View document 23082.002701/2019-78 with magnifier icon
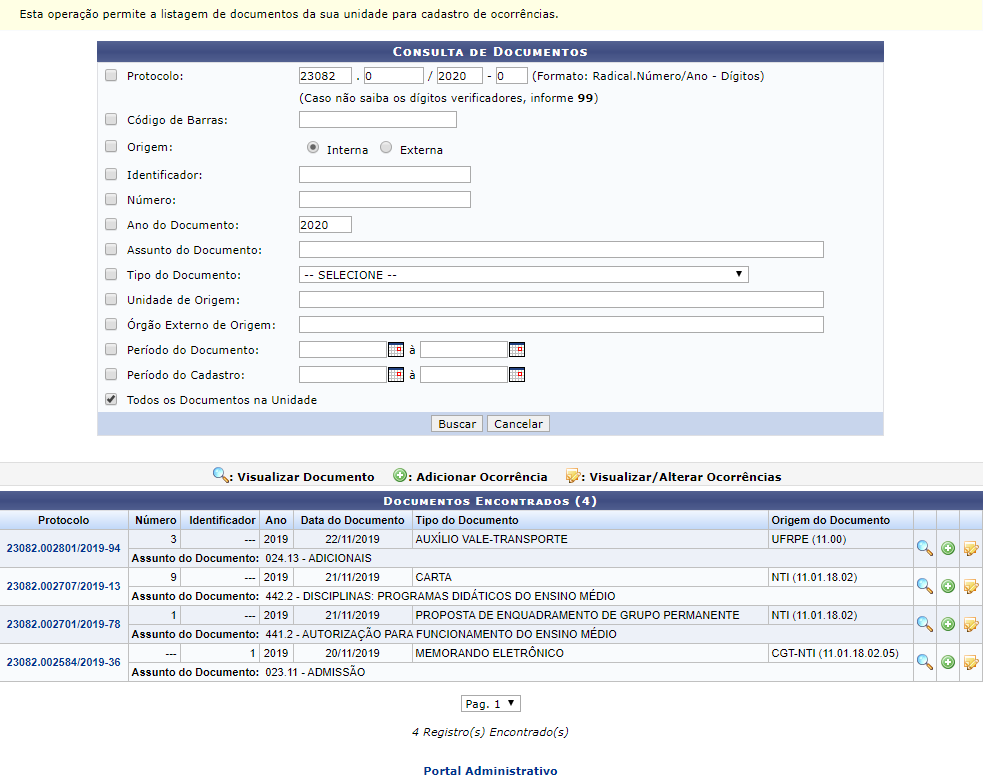985x783 pixels. pyautogui.click(x=924, y=624)
